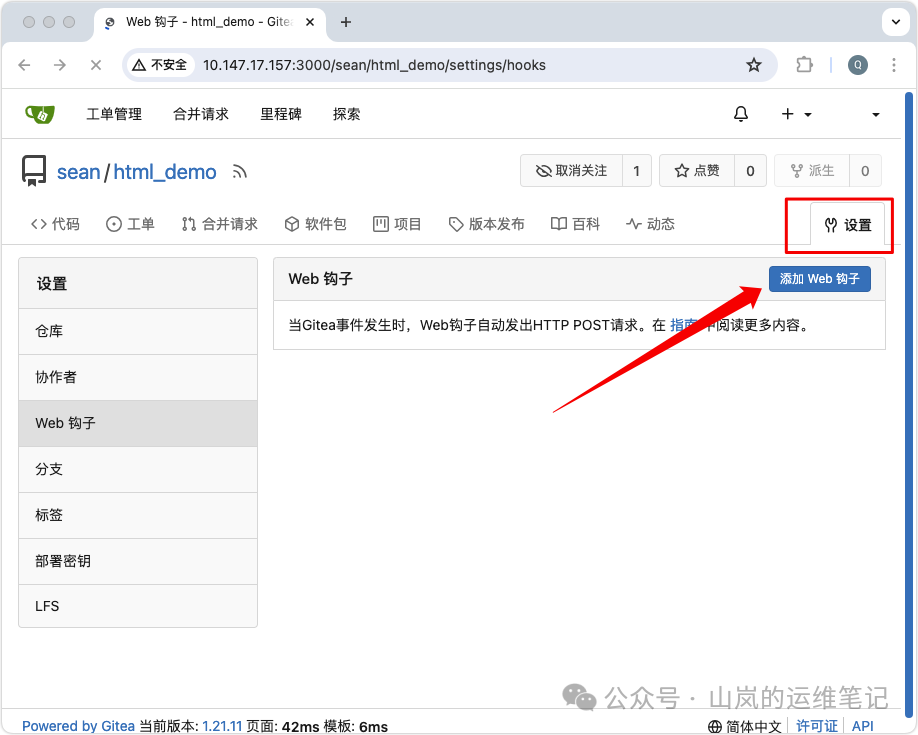
Task: Open the + create new dropdown
Action: click(794, 113)
